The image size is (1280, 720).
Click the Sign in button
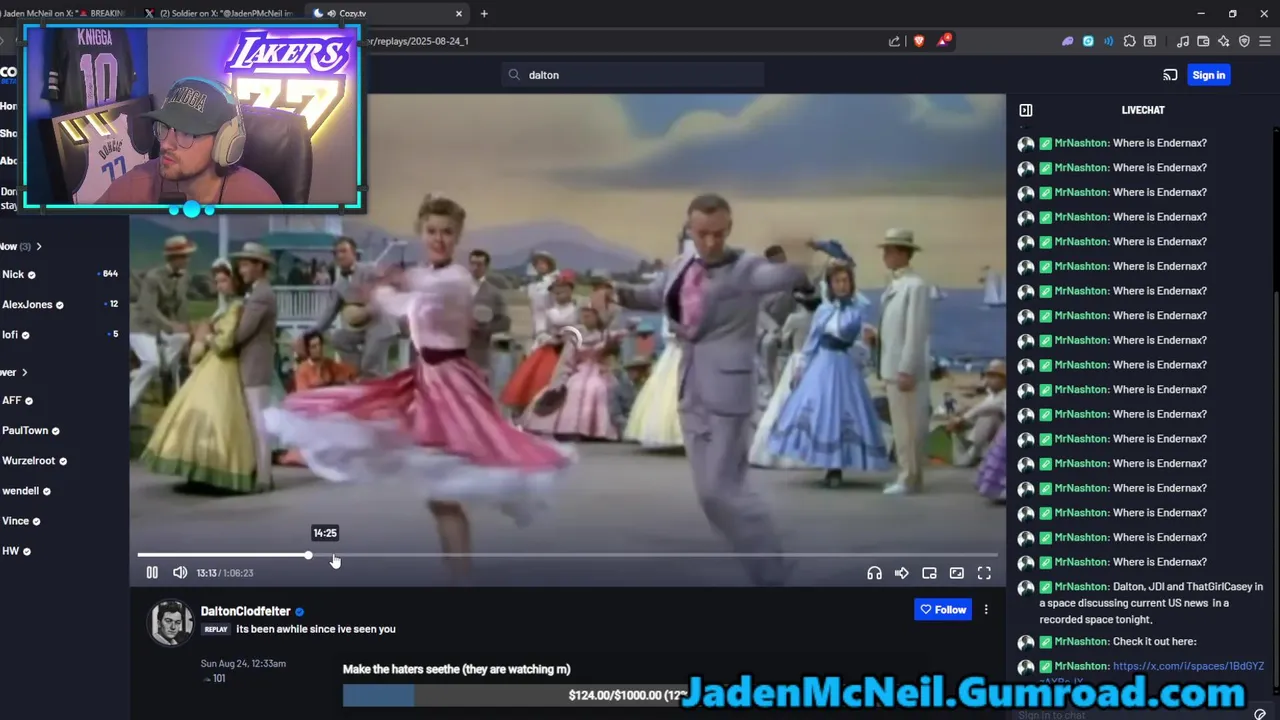pos(1208,75)
